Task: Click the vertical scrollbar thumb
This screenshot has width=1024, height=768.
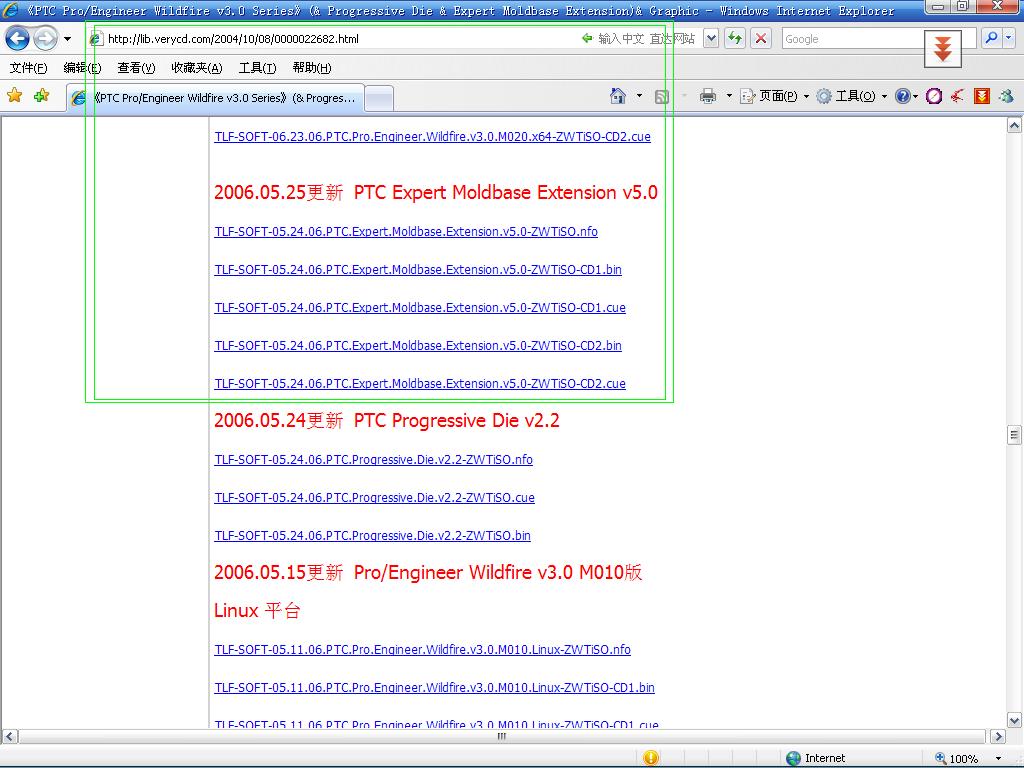Action: point(1014,434)
